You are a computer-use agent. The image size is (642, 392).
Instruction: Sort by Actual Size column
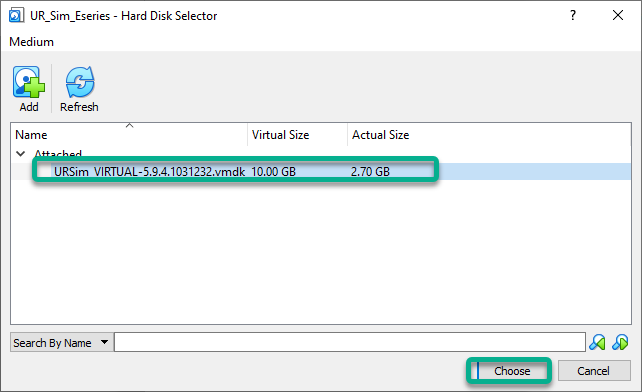(489, 134)
